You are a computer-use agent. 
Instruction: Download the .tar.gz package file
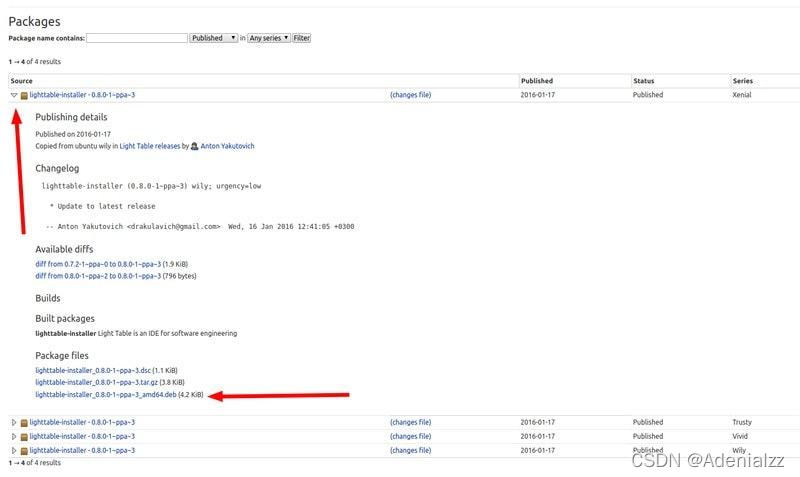click(x=96, y=382)
